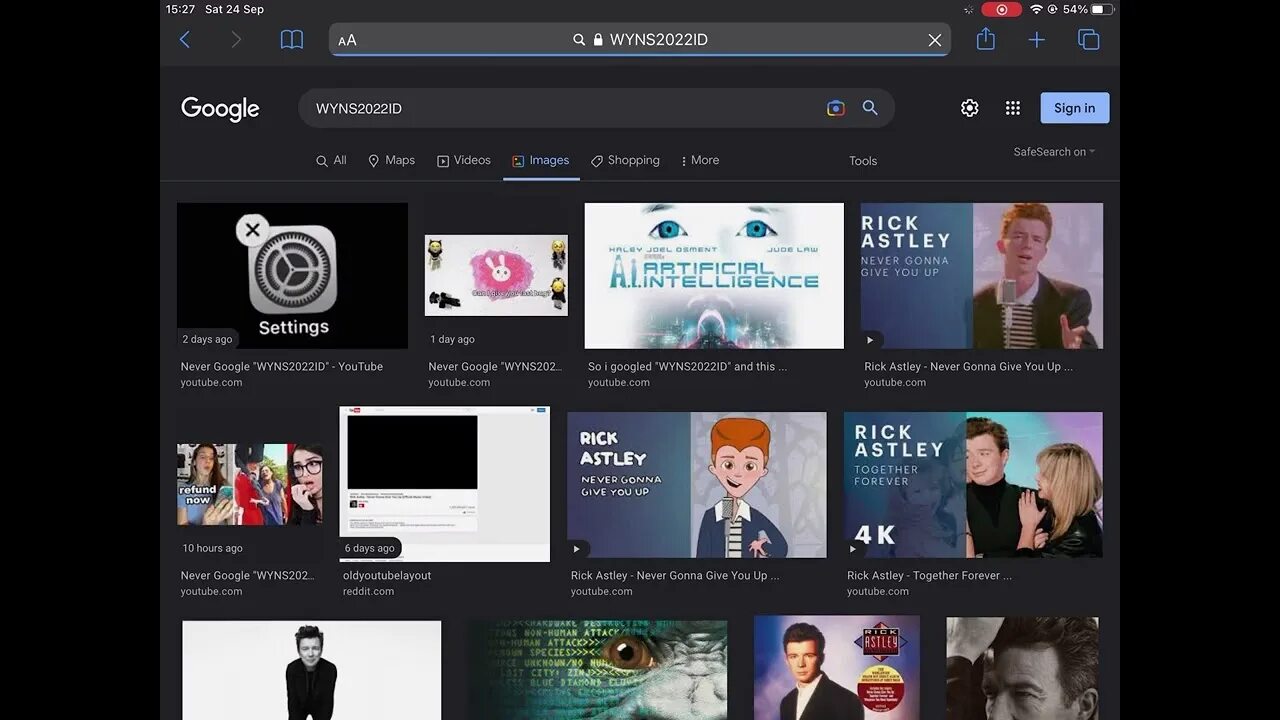This screenshot has height=720, width=1280.
Task: Click the Google logo
Action: coord(220,108)
